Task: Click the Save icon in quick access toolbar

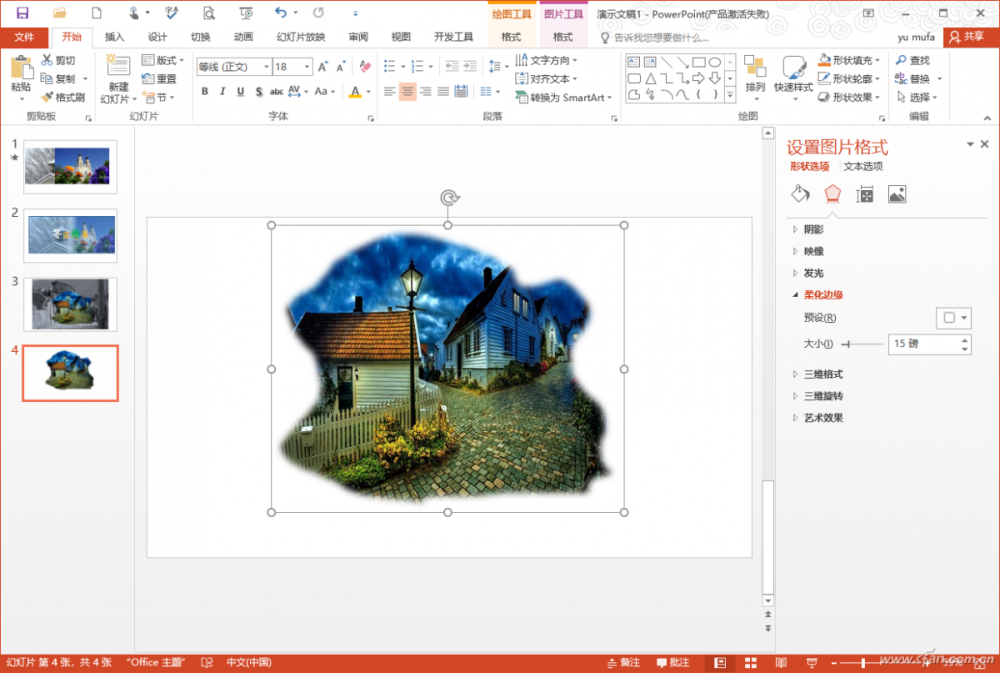Action: coord(22,13)
